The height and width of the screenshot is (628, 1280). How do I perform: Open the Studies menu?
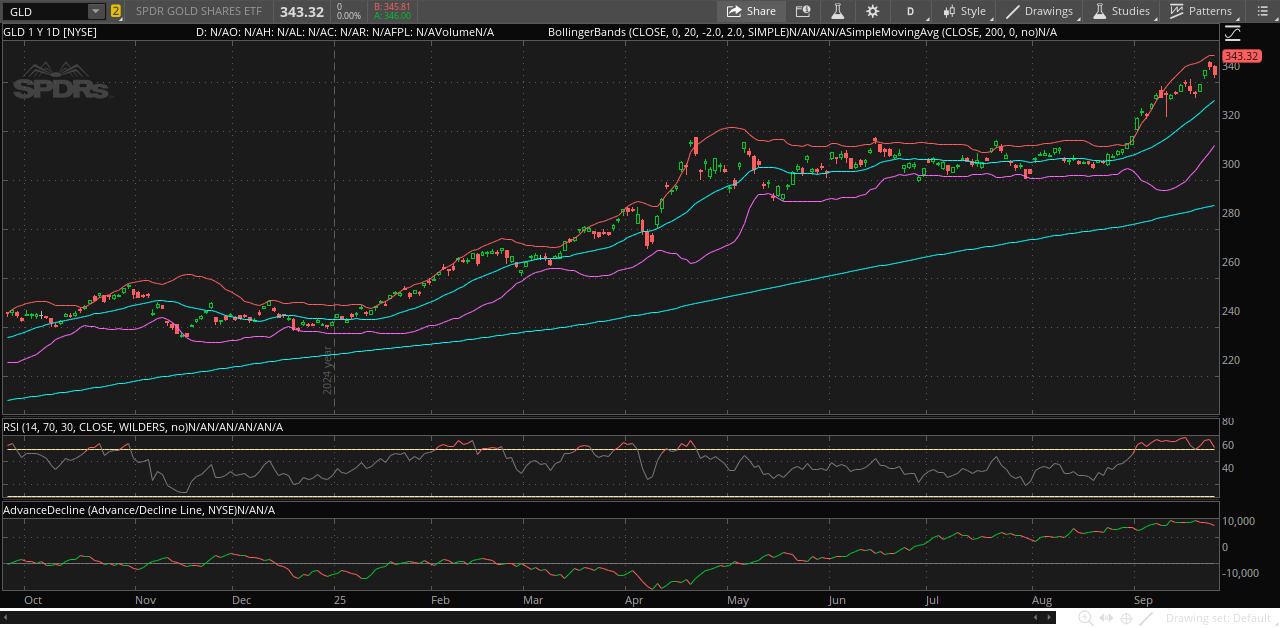click(1121, 11)
